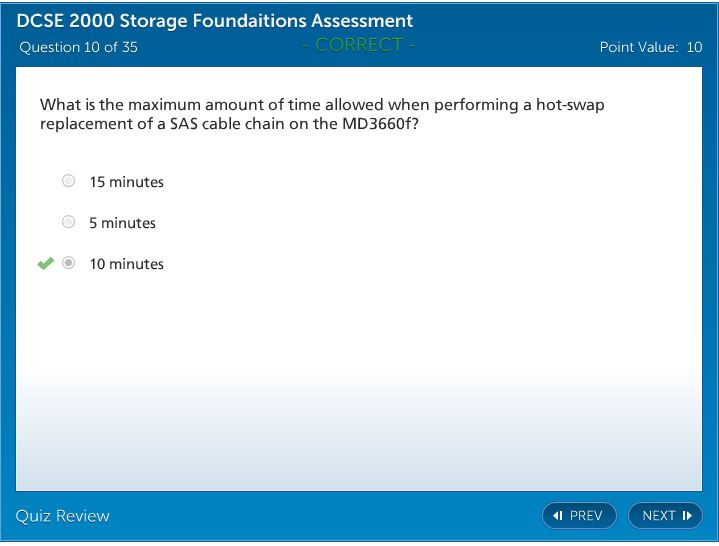The height and width of the screenshot is (546, 719).
Task: Click the "5 minutes" answer text
Action: click(x=122, y=223)
